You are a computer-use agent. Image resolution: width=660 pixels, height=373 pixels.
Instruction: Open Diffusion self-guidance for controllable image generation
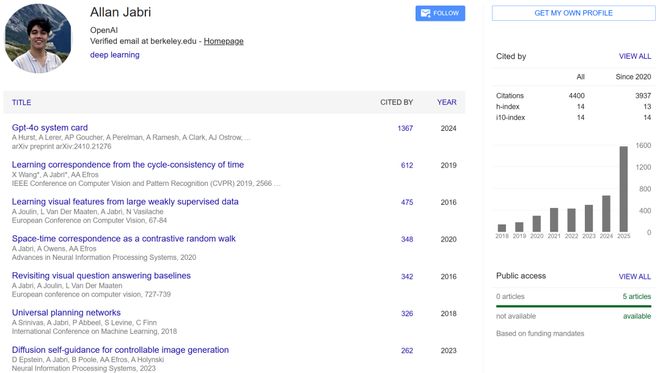coord(120,350)
